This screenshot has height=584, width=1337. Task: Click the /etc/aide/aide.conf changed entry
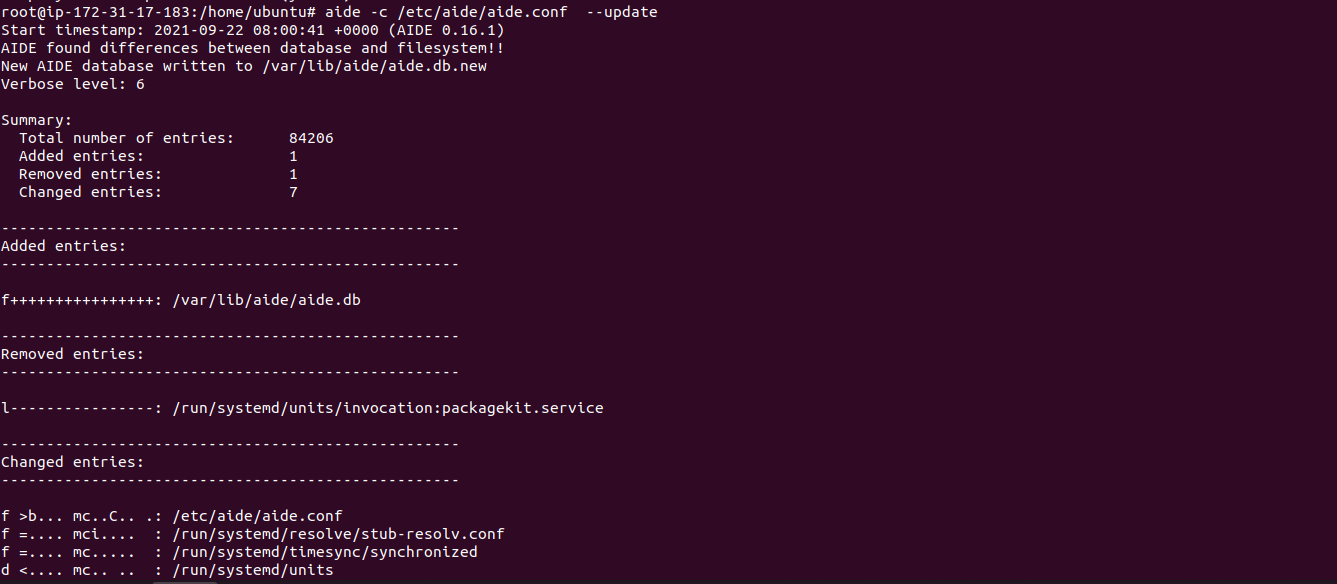tap(258, 516)
